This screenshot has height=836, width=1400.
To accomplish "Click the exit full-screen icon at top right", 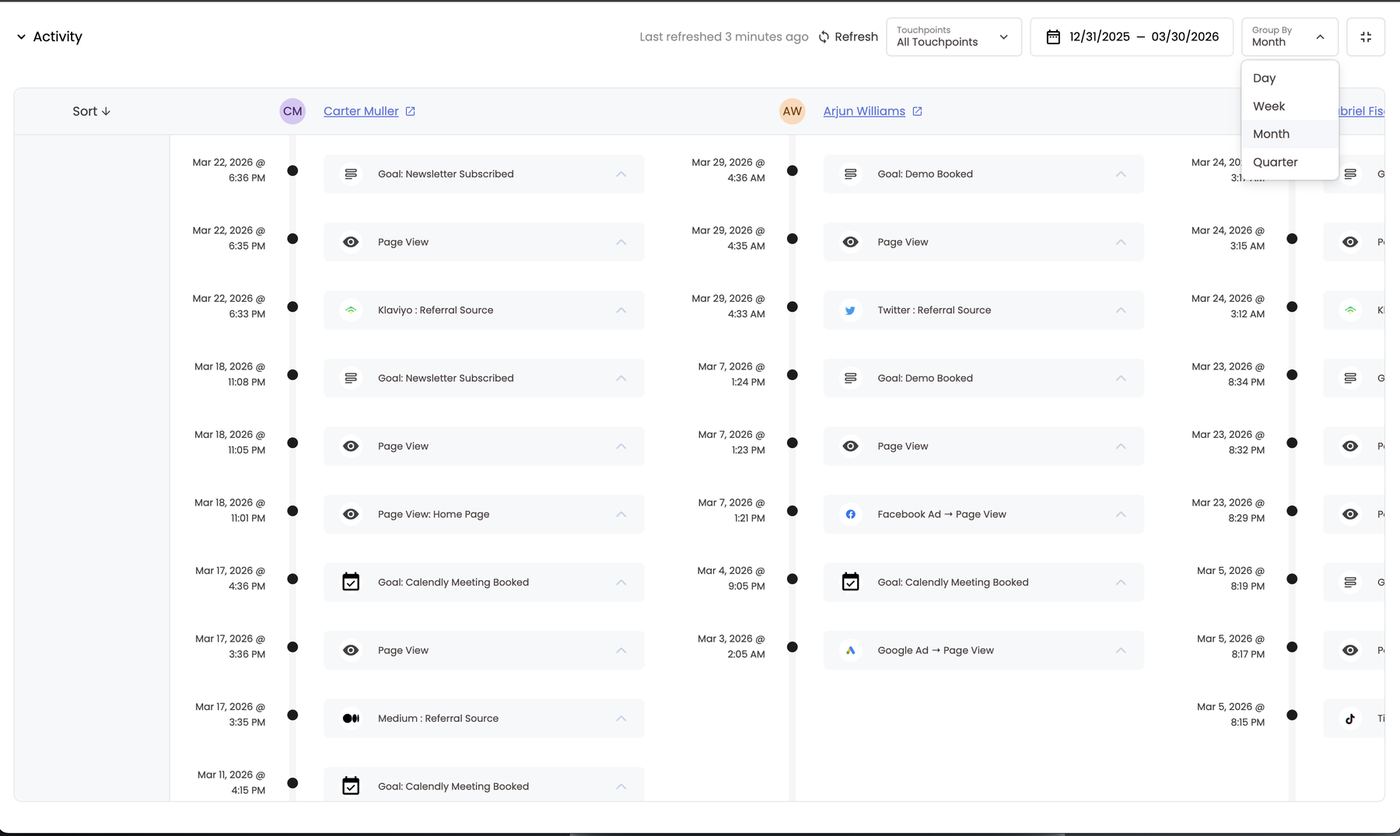I will click(1366, 37).
